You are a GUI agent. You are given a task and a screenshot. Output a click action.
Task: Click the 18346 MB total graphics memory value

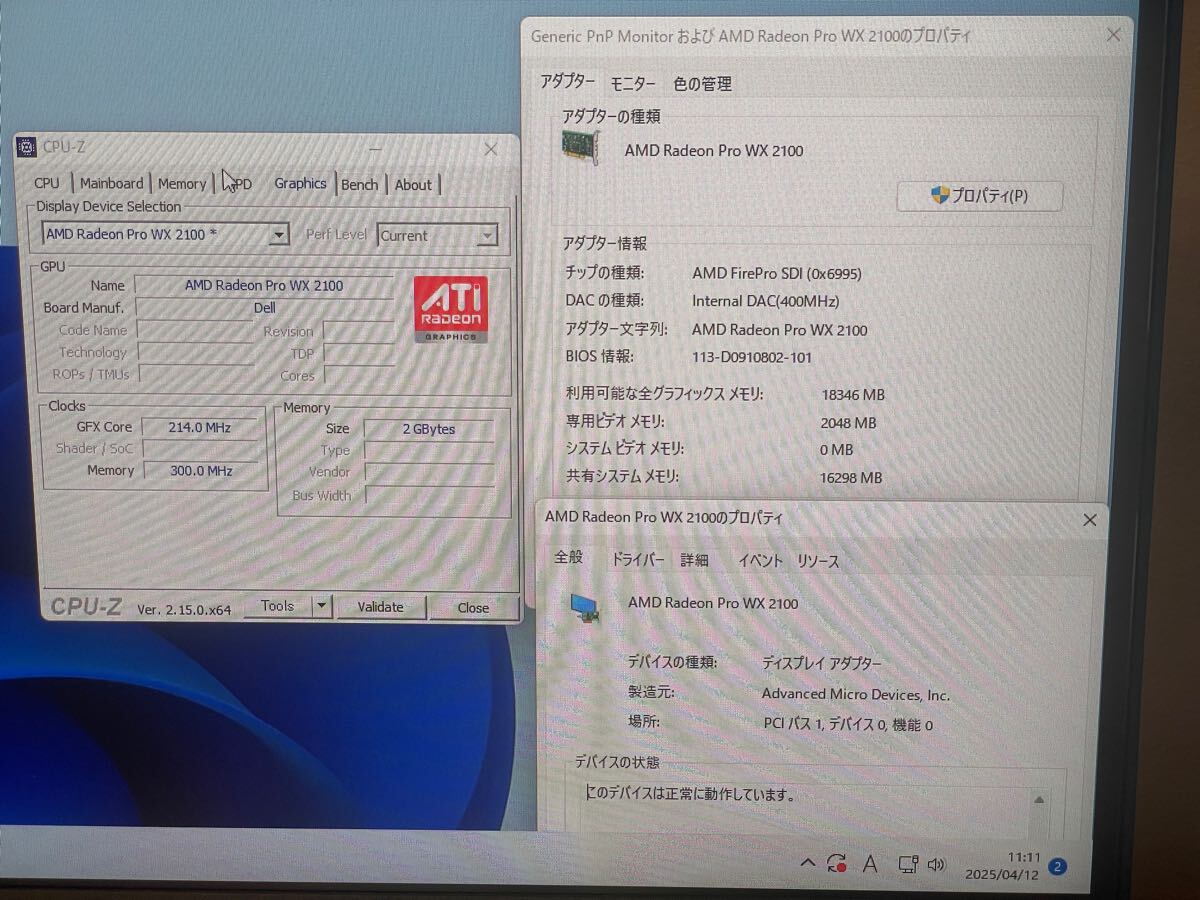[852, 395]
